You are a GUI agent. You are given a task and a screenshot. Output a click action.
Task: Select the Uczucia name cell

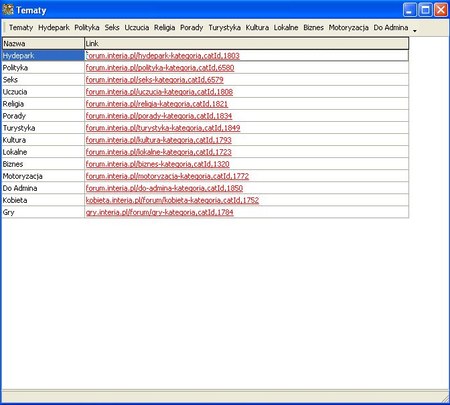pyautogui.click(x=43, y=92)
